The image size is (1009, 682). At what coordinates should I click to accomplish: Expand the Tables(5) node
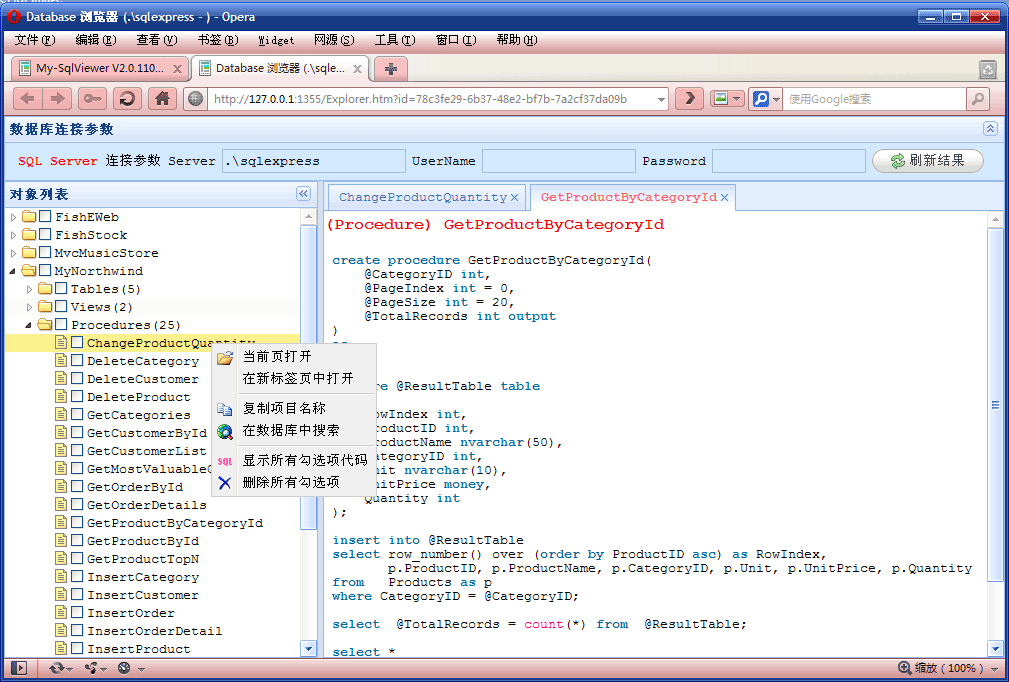[x=29, y=290]
